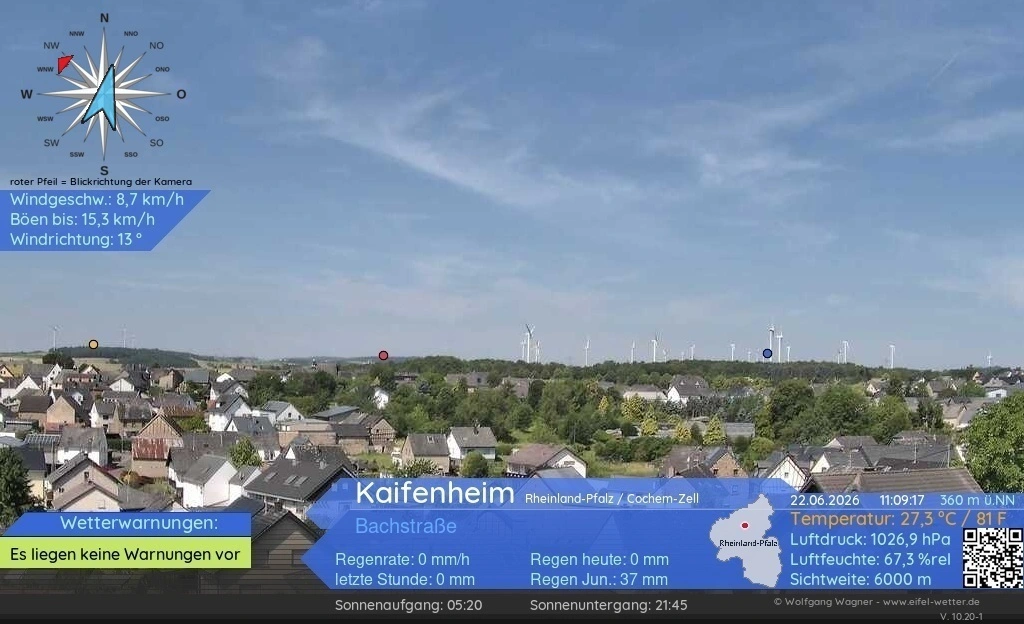Click the 'Sonnenaufgang: 05:20' entry
The image size is (1024, 624).
tap(409, 606)
